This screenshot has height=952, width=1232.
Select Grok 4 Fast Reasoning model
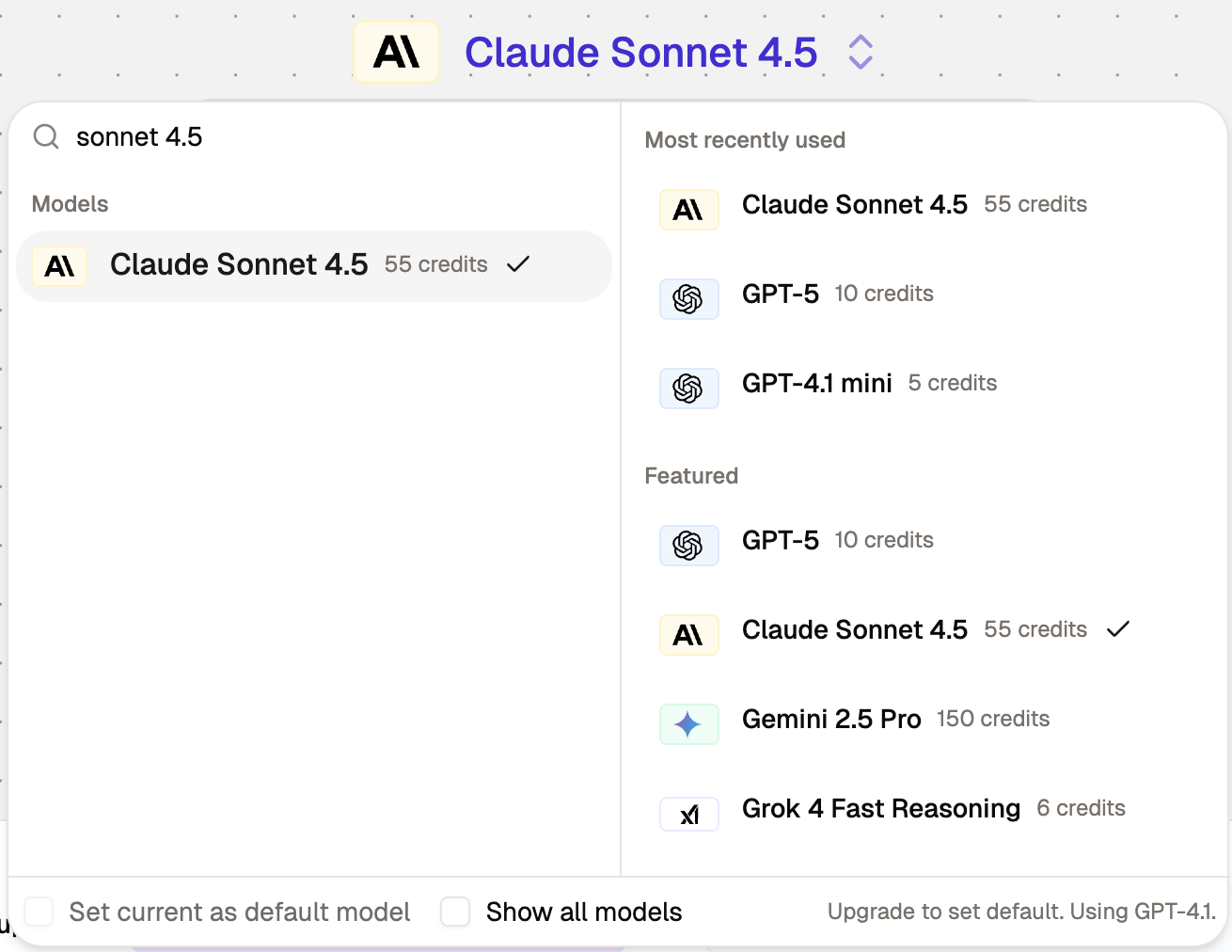point(881,808)
